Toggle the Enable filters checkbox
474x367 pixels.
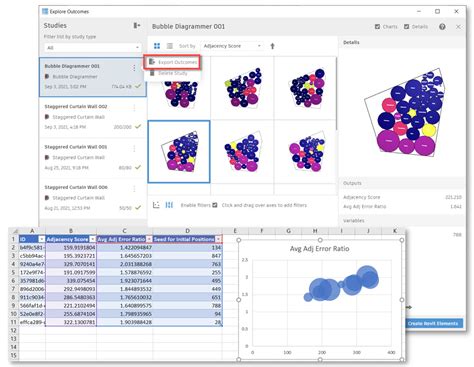[215, 205]
